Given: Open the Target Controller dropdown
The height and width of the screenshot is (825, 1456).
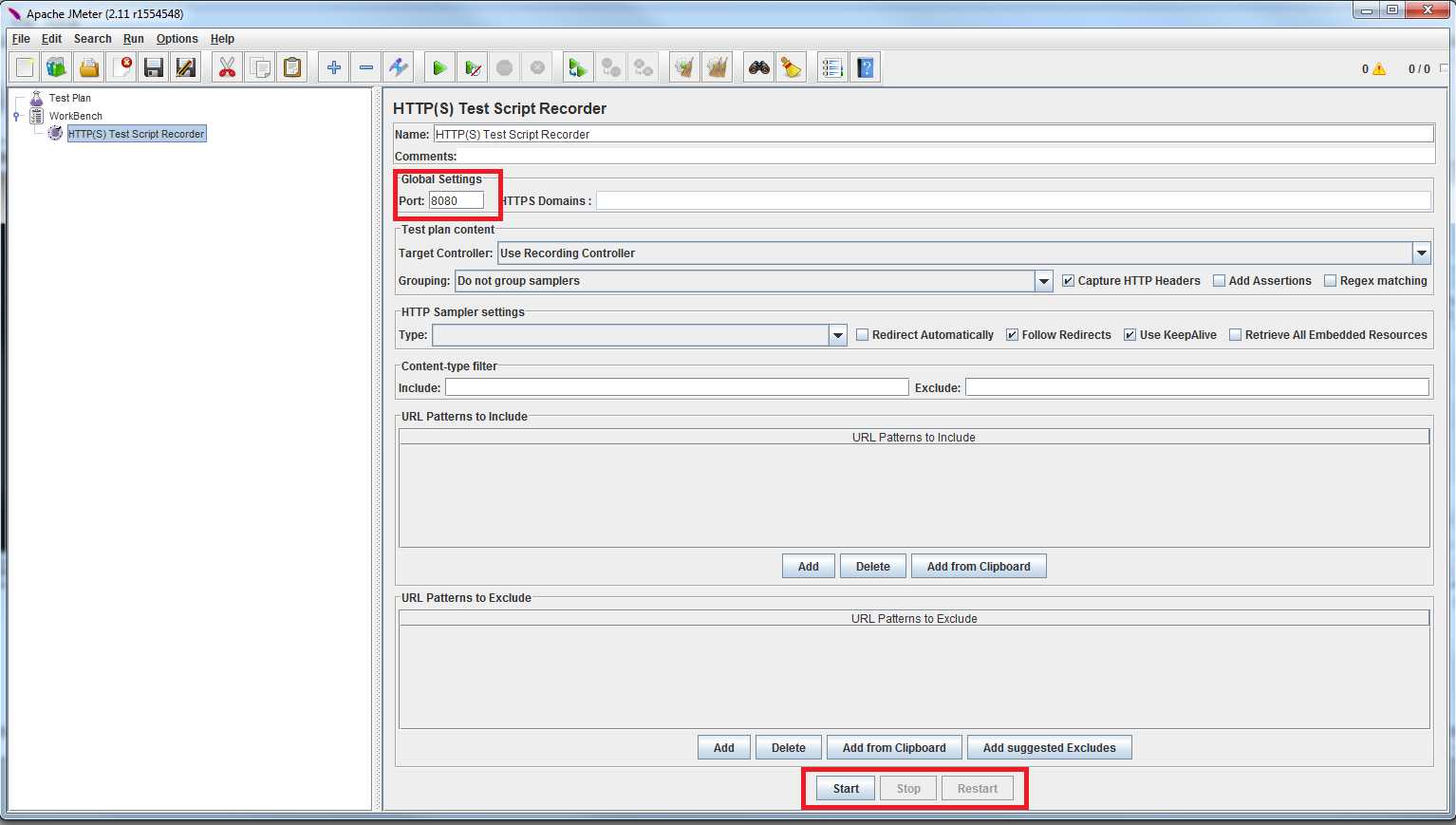Looking at the screenshot, I should click(x=1422, y=253).
